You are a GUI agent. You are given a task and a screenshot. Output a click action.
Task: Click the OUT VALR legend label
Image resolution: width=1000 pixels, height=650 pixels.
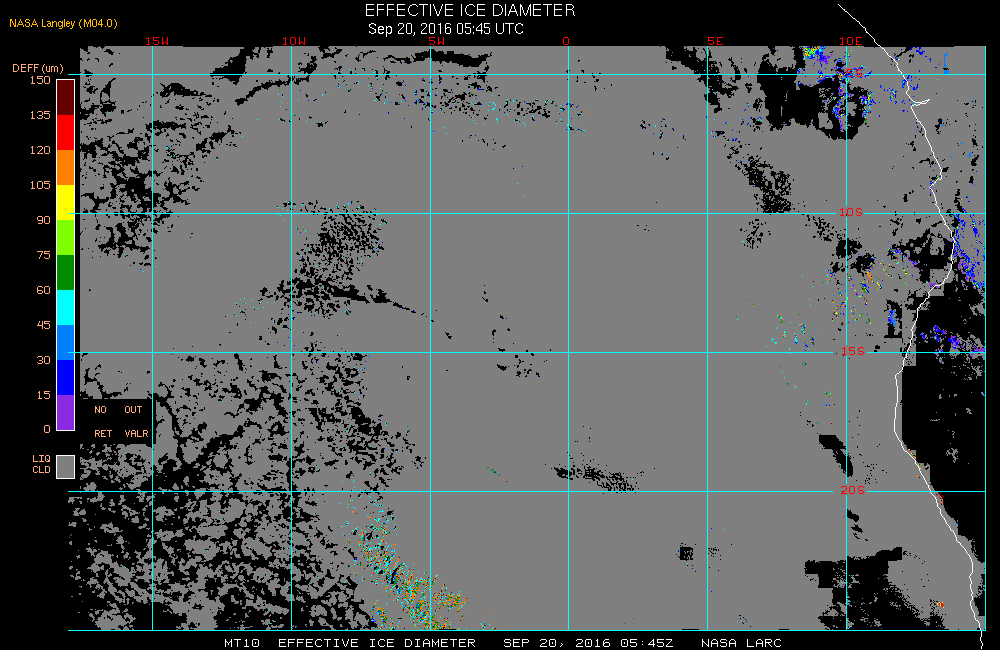click(135, 422)
